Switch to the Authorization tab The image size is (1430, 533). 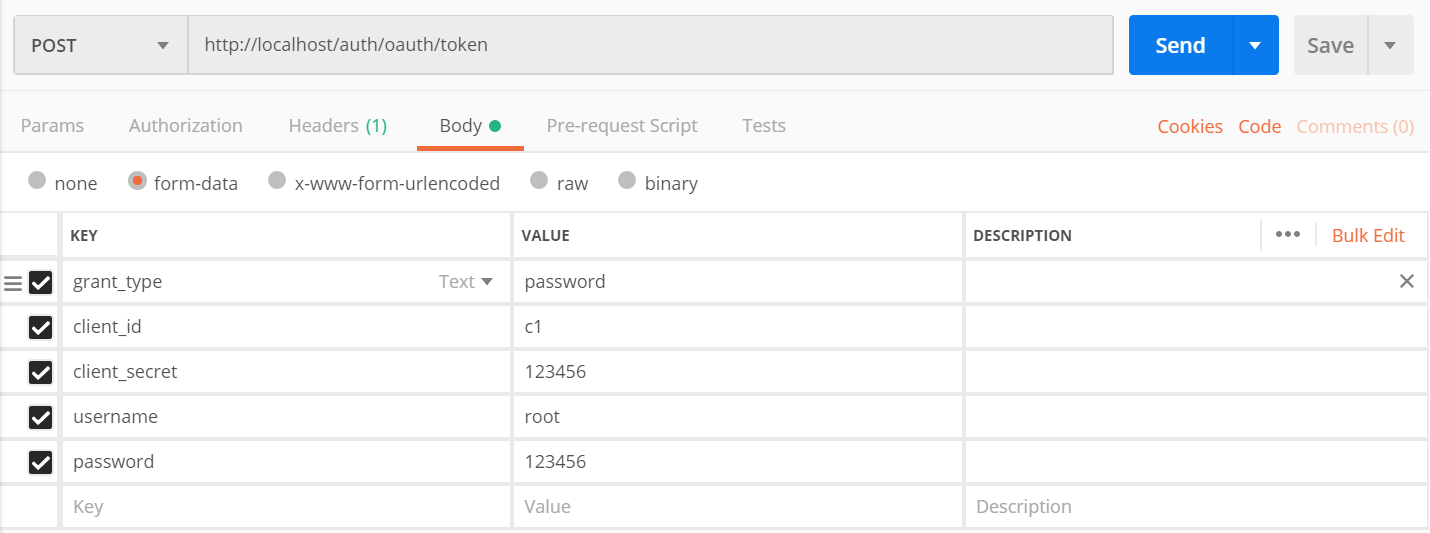click(186, 126)
